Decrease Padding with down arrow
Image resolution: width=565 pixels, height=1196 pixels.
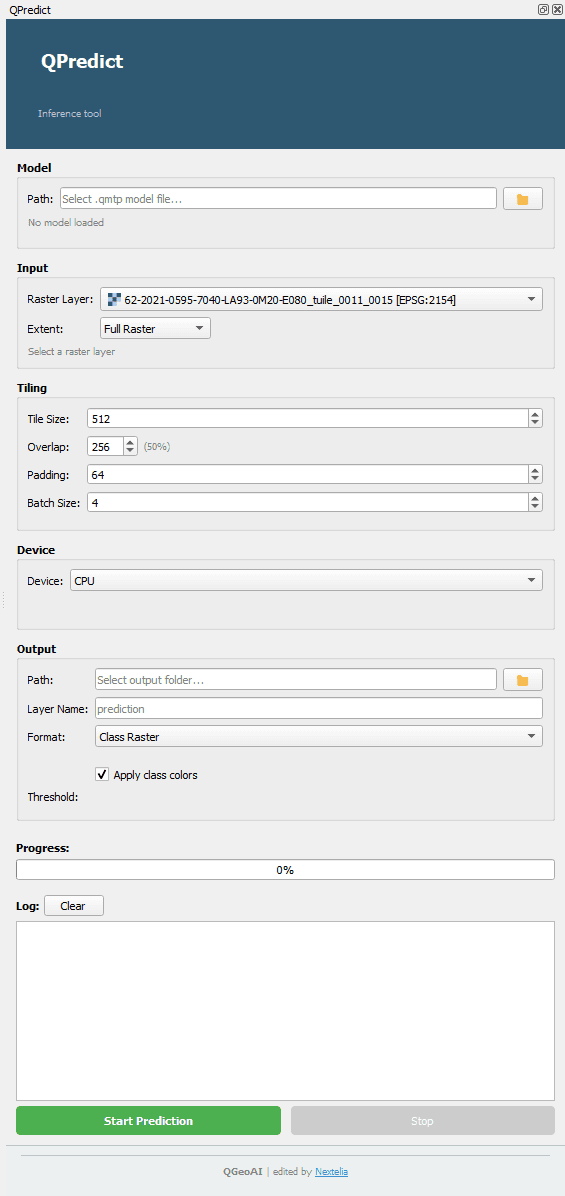pyautogui.click(x=535, y=479)
